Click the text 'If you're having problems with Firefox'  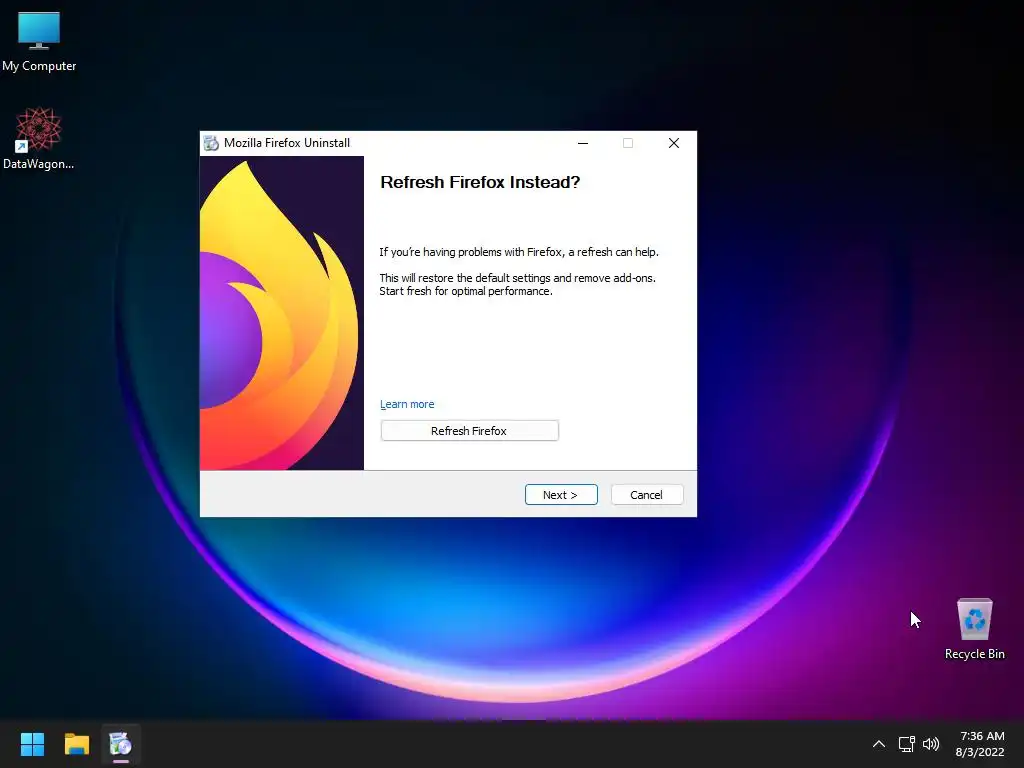click(471, 252)
